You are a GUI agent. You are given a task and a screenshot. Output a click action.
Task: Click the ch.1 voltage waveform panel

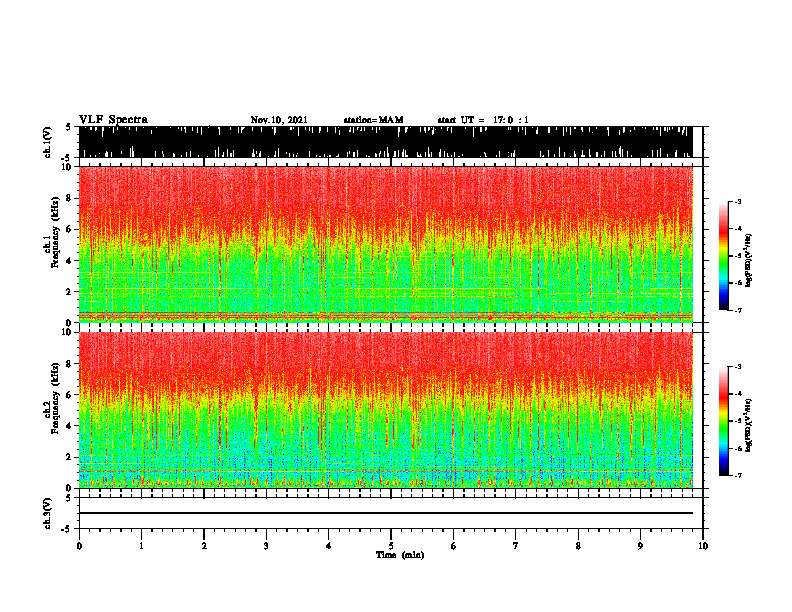pos(385,142)
